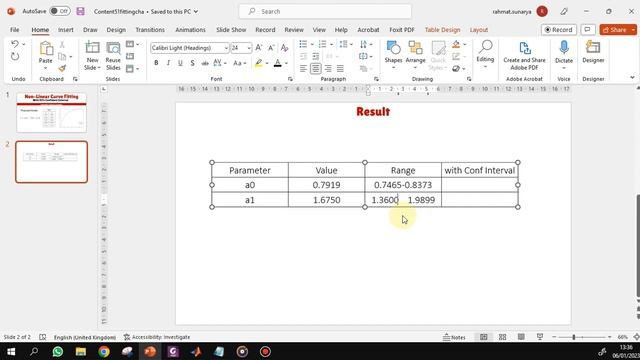The image size is (640, 360).
Task: Start Slide Show from status bar icon
Action: 540,337
